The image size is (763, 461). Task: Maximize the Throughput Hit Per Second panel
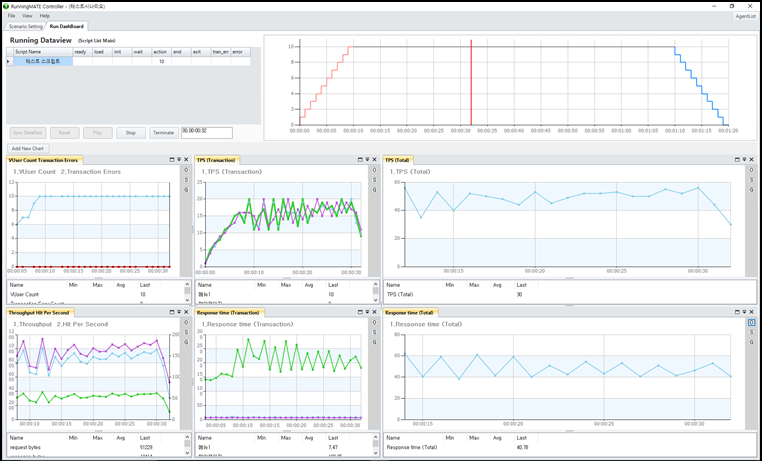[x=172, y=313]
